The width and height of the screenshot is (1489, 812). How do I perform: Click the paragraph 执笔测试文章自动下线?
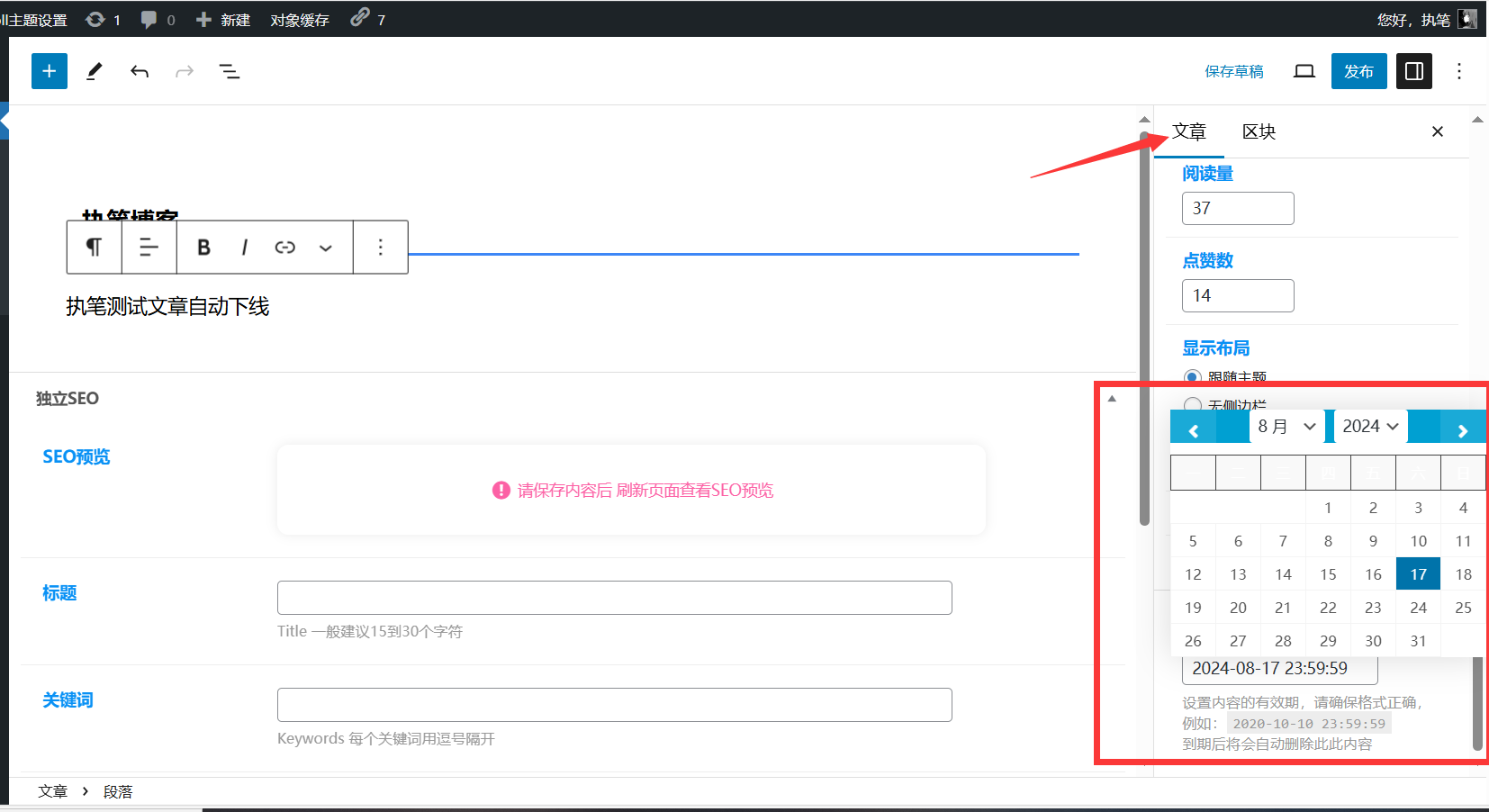click(167, 306)
